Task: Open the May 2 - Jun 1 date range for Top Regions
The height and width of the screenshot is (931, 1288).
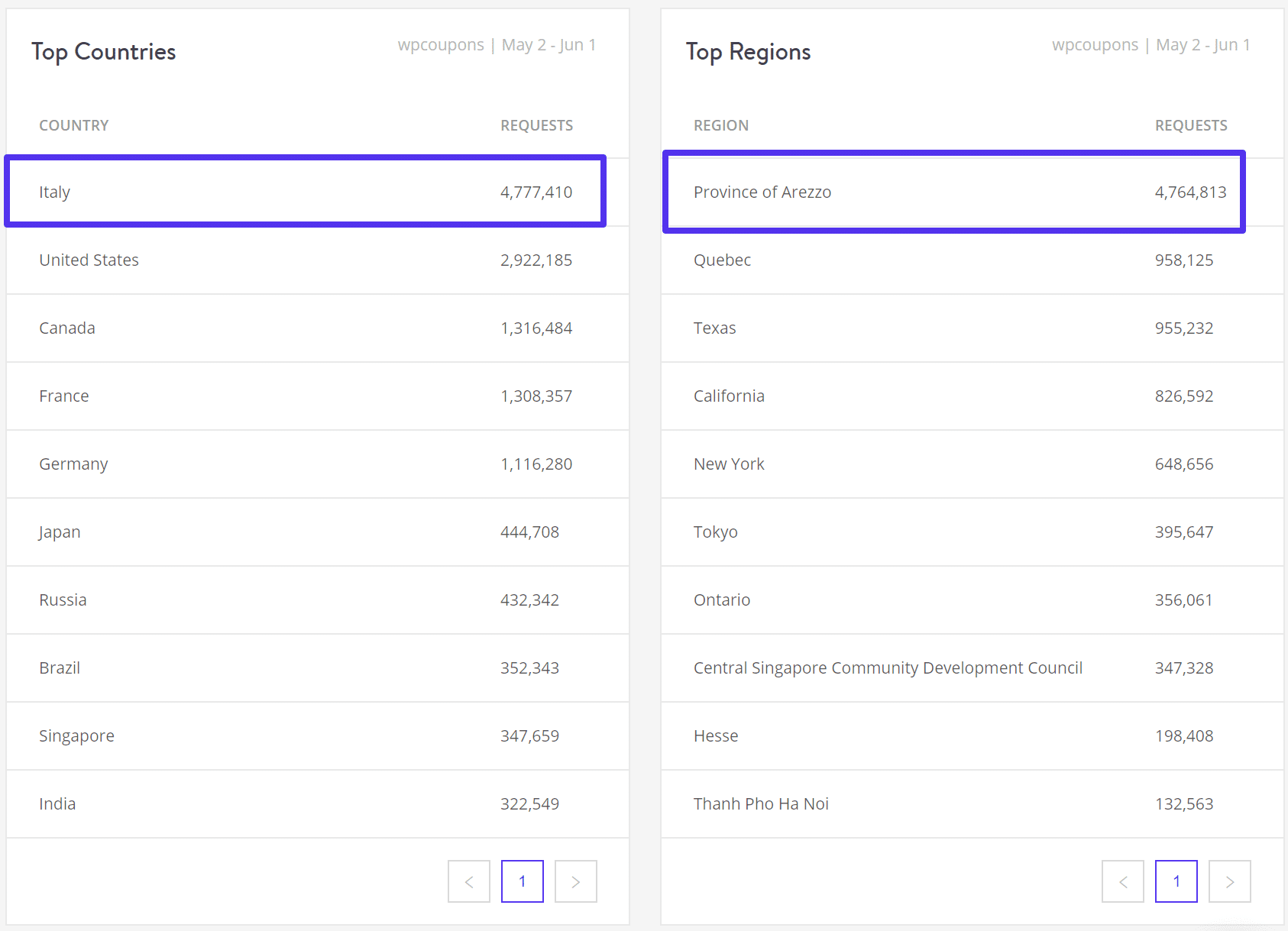Action: [1202, 44]
